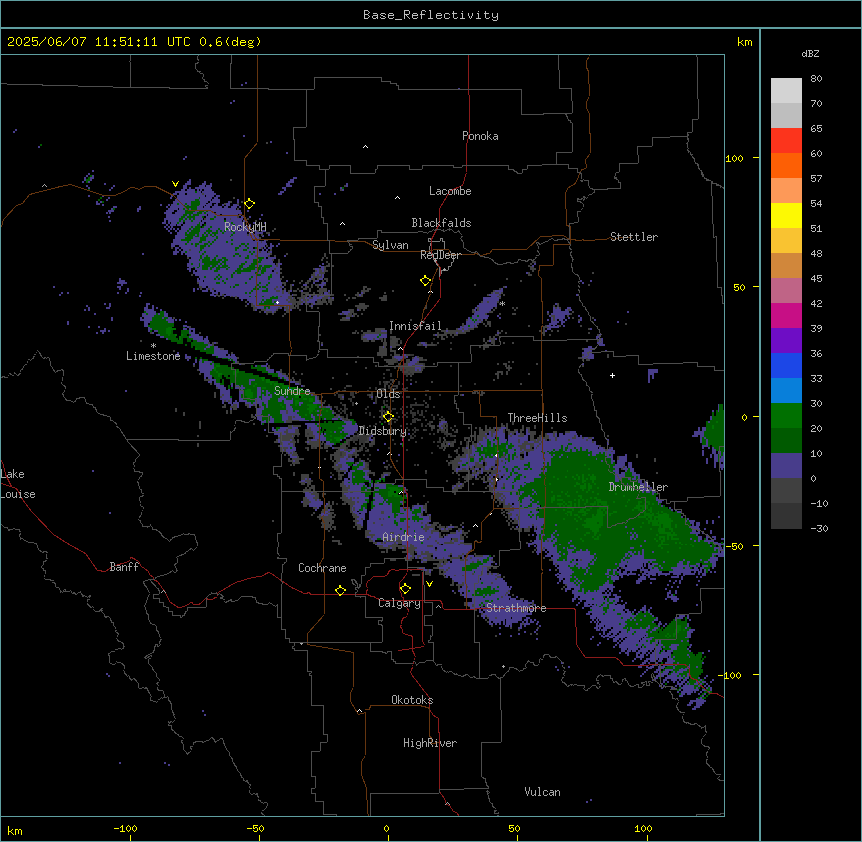Select the purple 36-39 dBZ legend swatch
The height and width of the screenshot is (842, 862).
tap(786, 340)
